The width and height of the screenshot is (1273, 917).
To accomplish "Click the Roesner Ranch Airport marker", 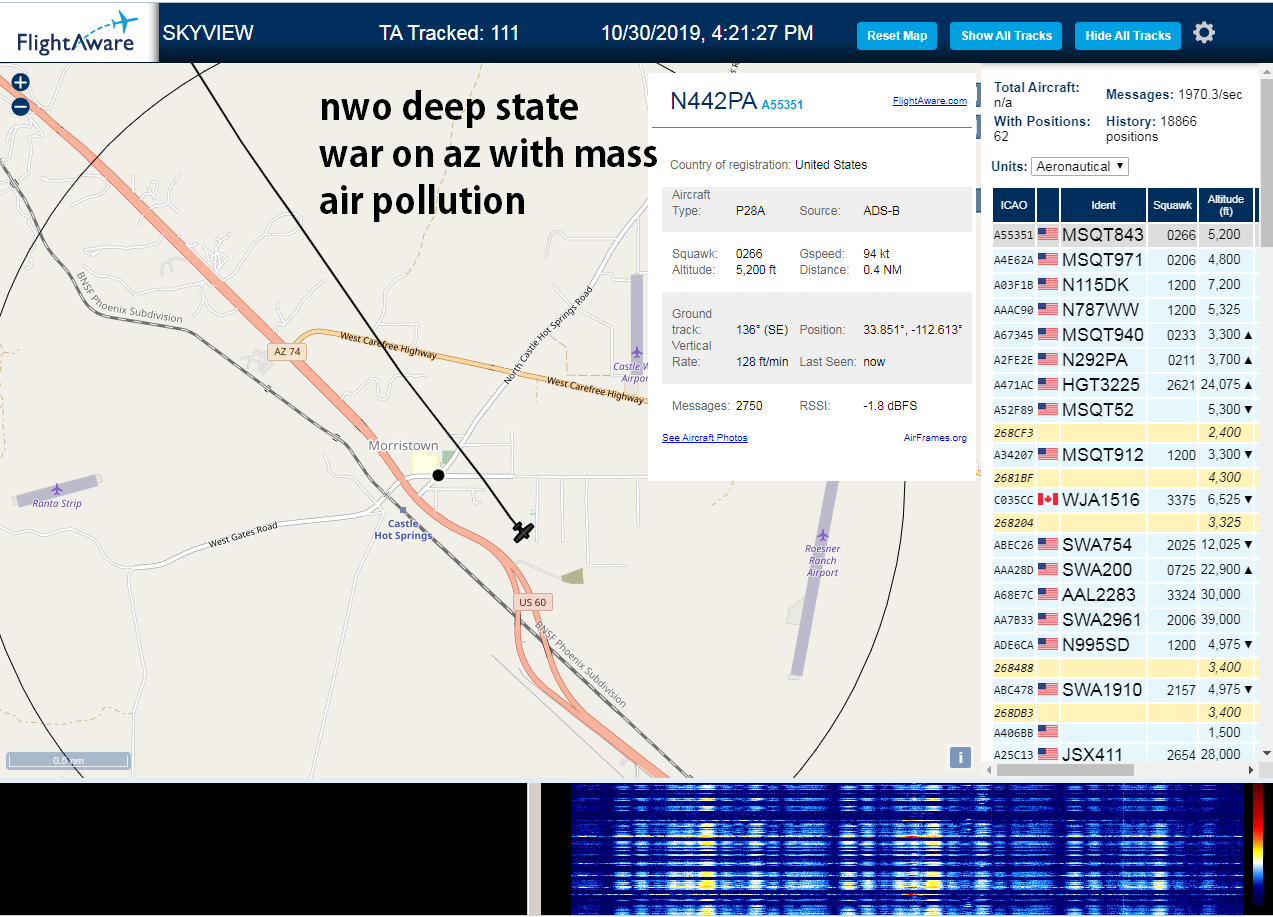I will pyautogui.click(x=822, y=535).
